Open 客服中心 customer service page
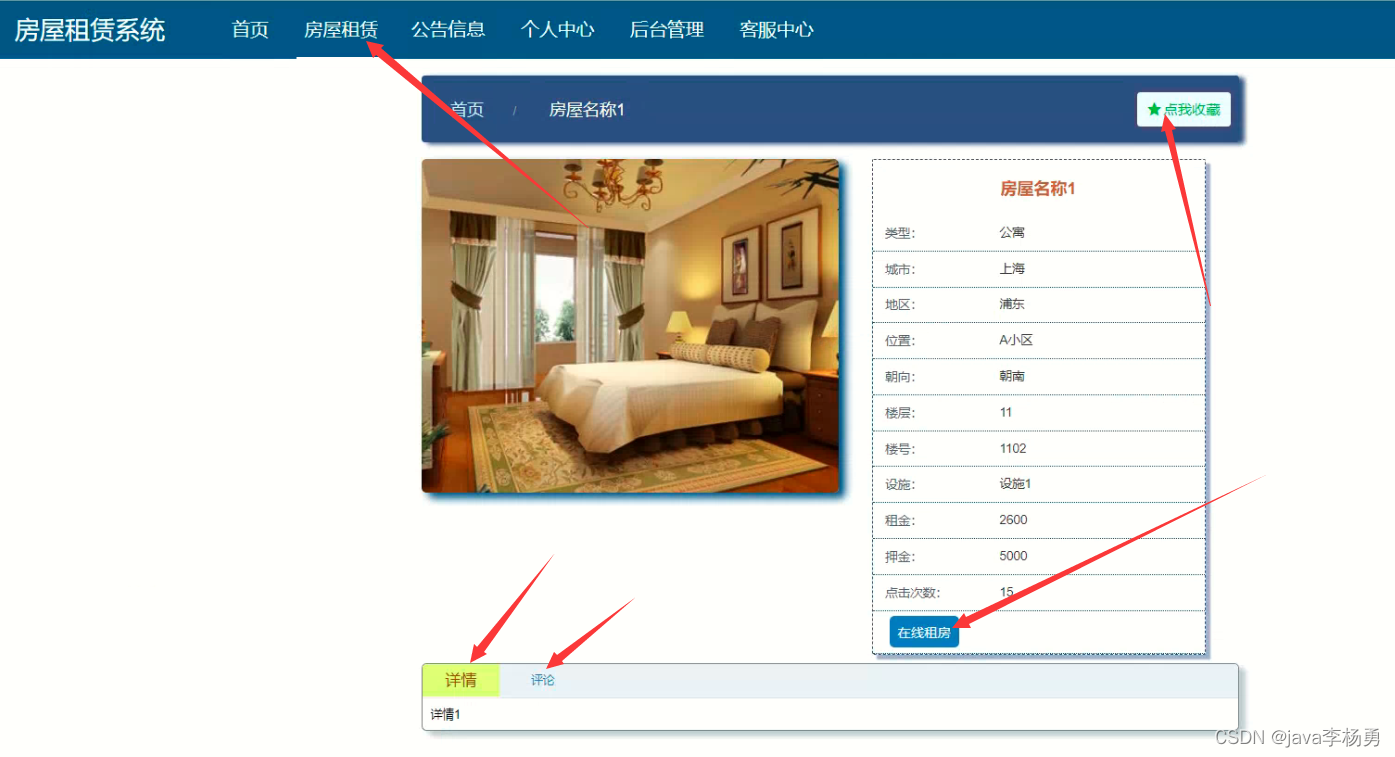Viewport: 1395px width, 757px height. 777,30
